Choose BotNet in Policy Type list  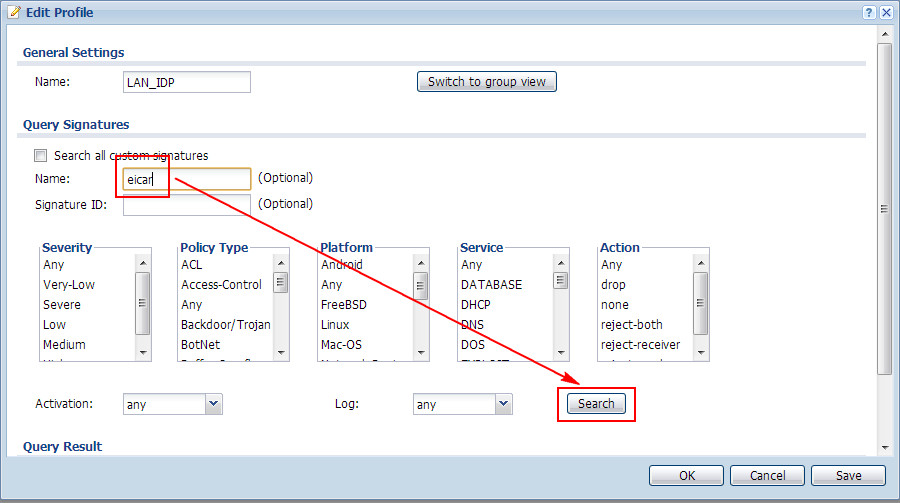coord(201,345)
